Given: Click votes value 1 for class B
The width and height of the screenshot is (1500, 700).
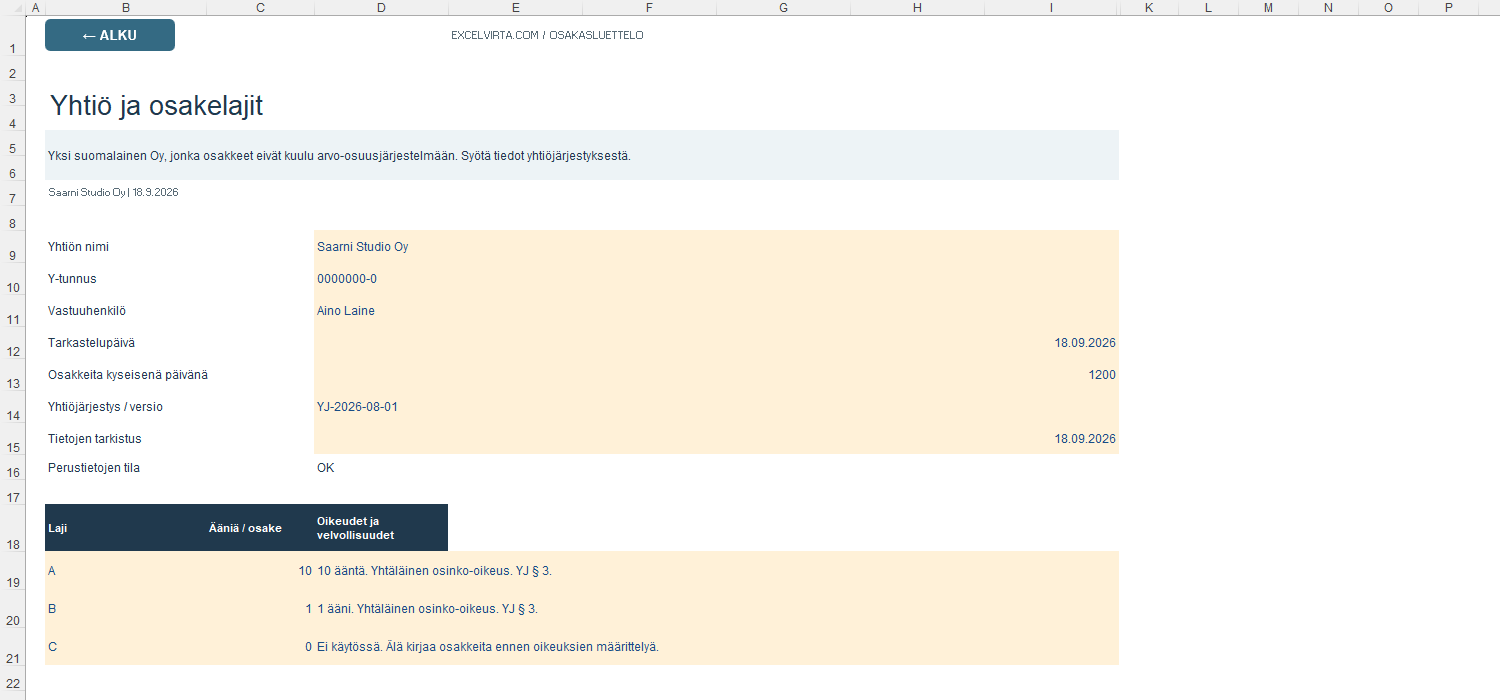Looking at the screenshot, I should (260, 608).
